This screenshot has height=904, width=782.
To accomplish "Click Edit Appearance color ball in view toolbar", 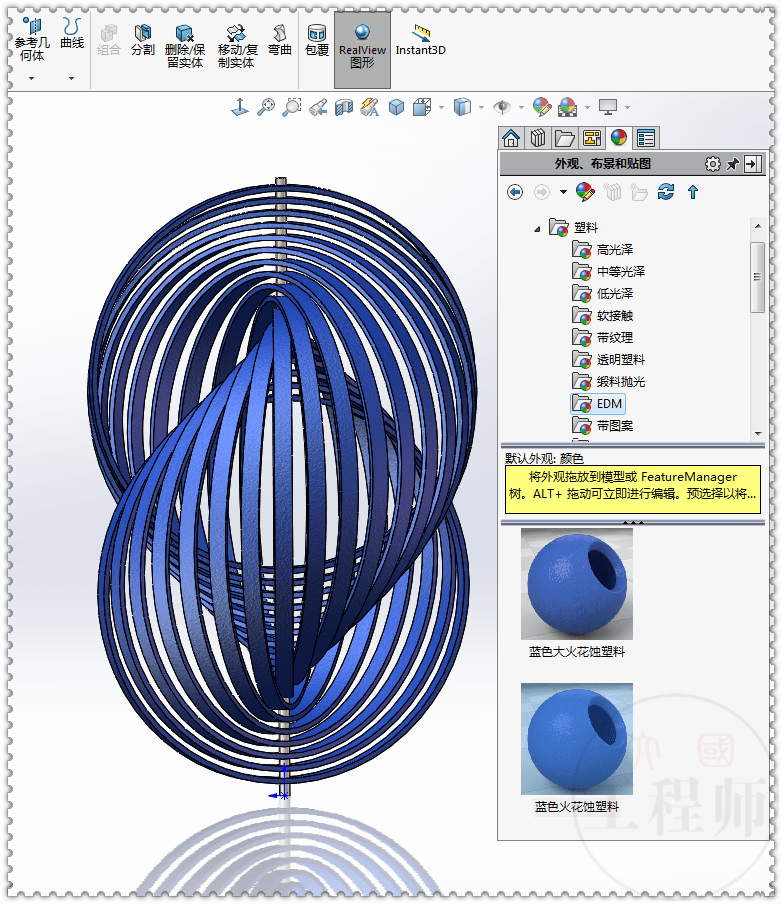I will pos(542,107).
